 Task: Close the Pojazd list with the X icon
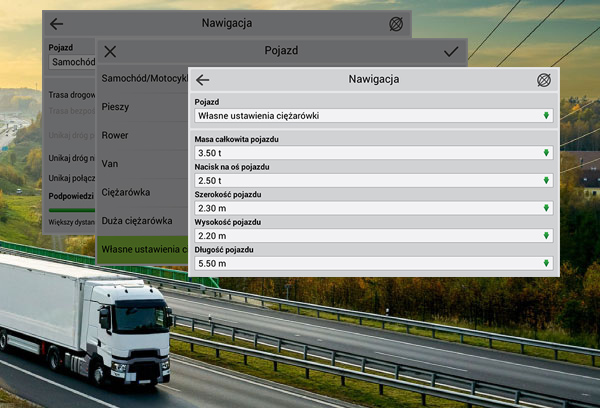point(110,51)
